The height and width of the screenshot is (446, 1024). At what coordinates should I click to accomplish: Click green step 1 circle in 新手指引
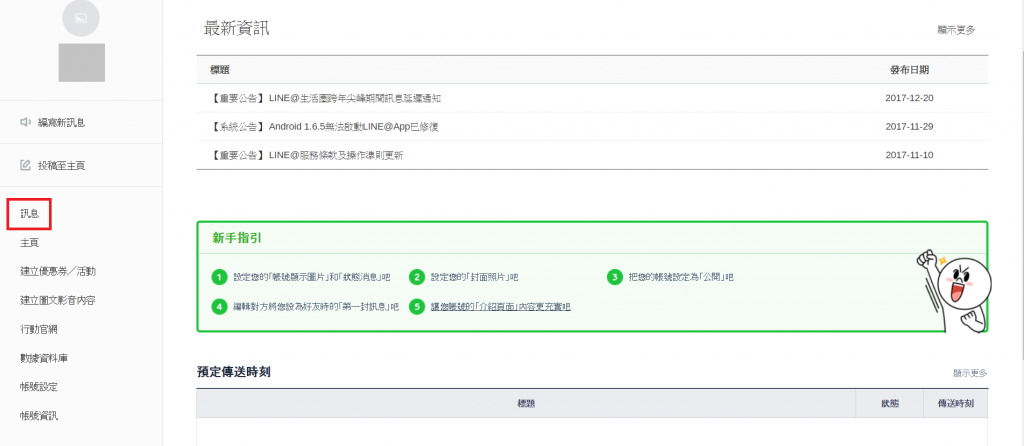(x=219, y=278)
